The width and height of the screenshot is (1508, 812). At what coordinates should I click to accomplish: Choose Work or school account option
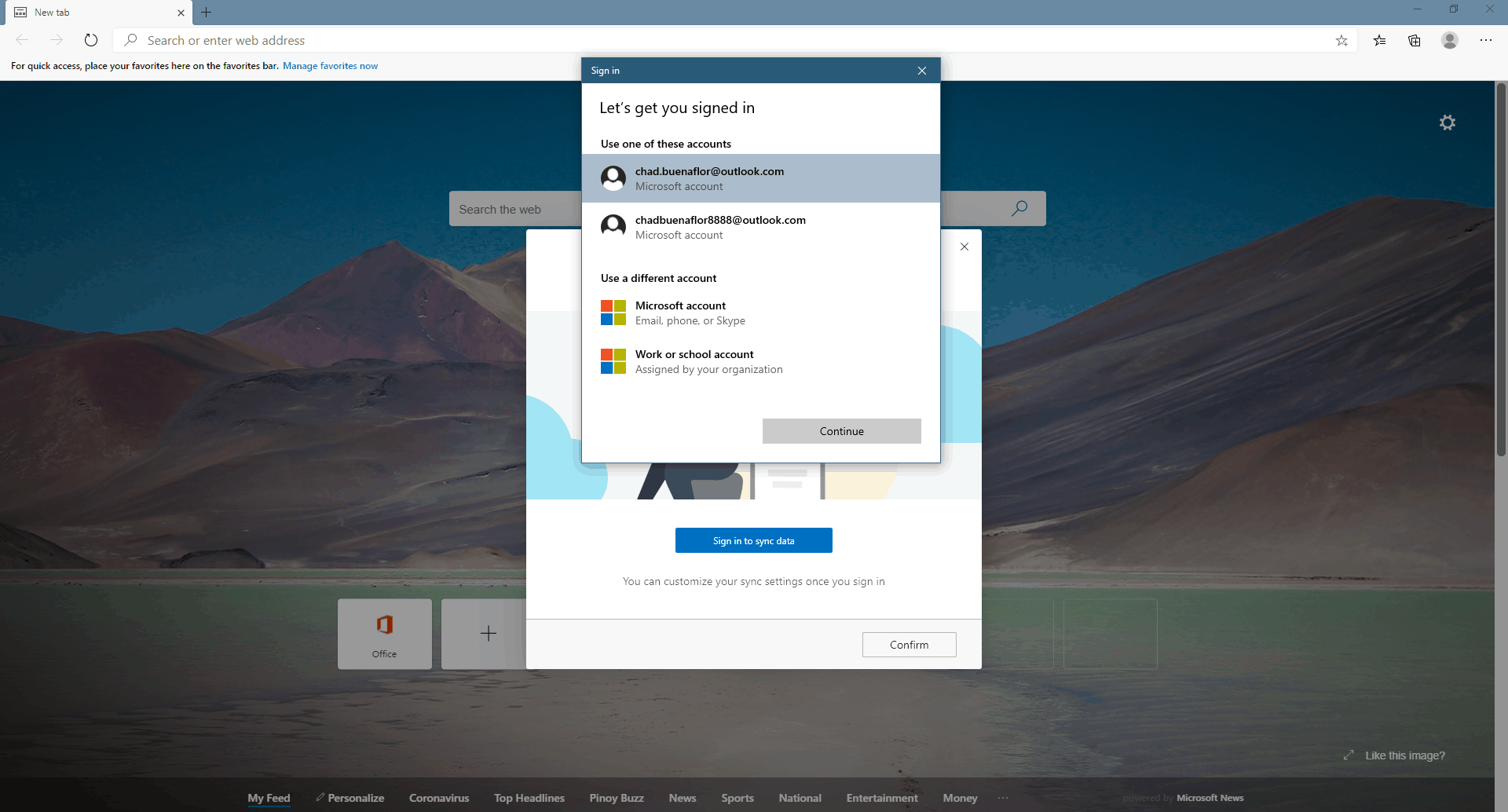[x=760, y=361]
